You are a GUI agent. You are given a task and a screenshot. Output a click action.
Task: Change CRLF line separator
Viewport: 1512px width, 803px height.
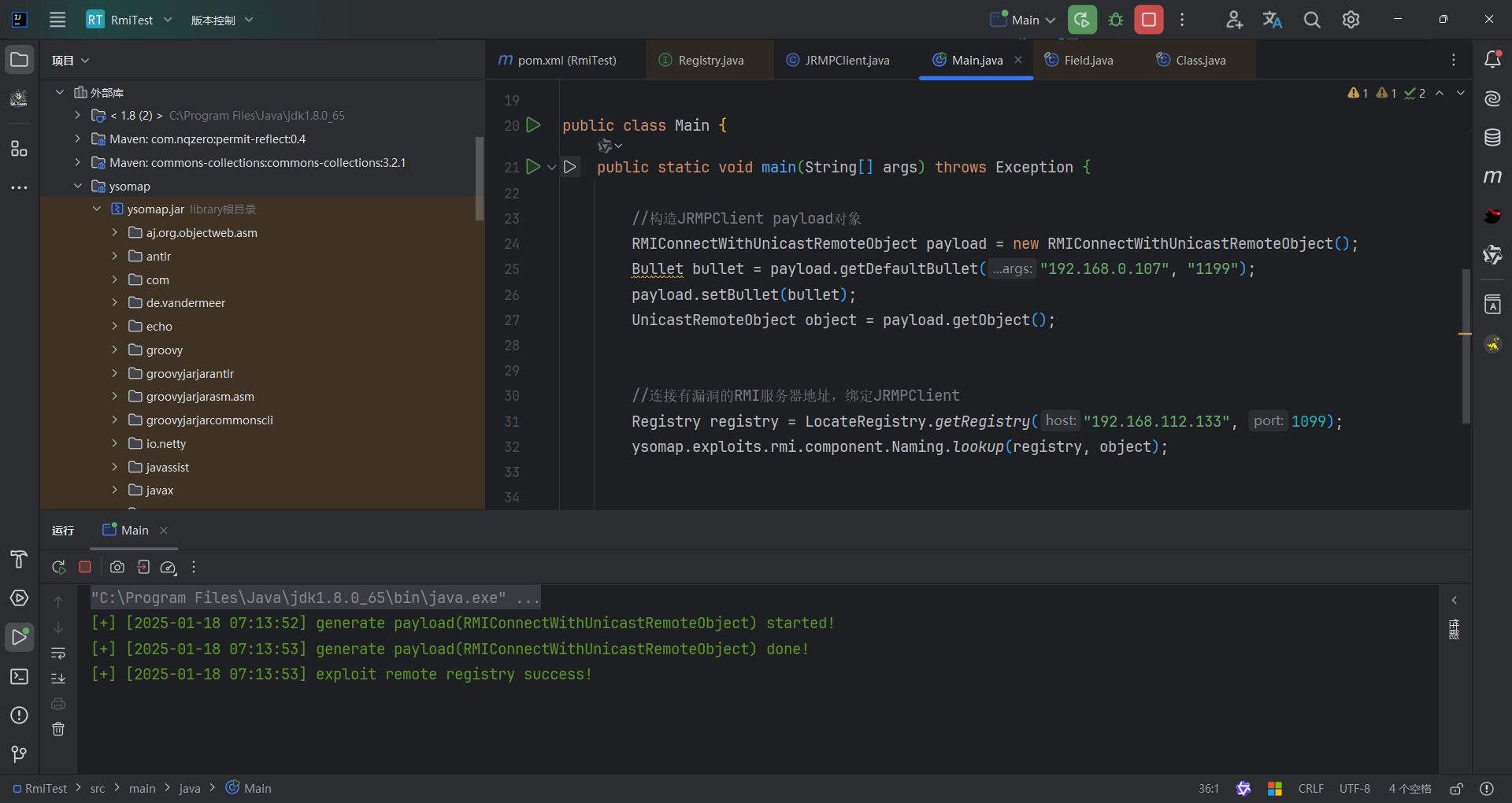tap(1311, 789)
